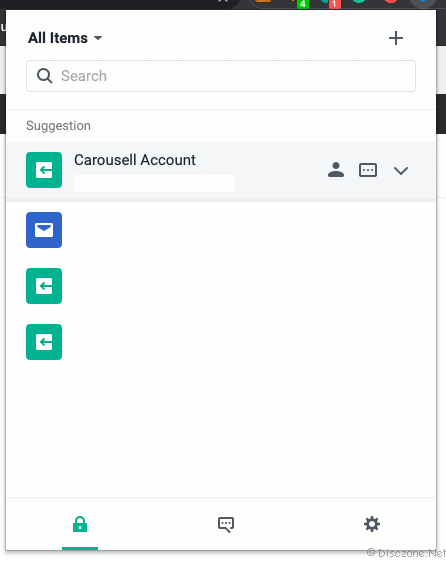Open the last green login item
The image size is (446, 561).
(44, 342)
